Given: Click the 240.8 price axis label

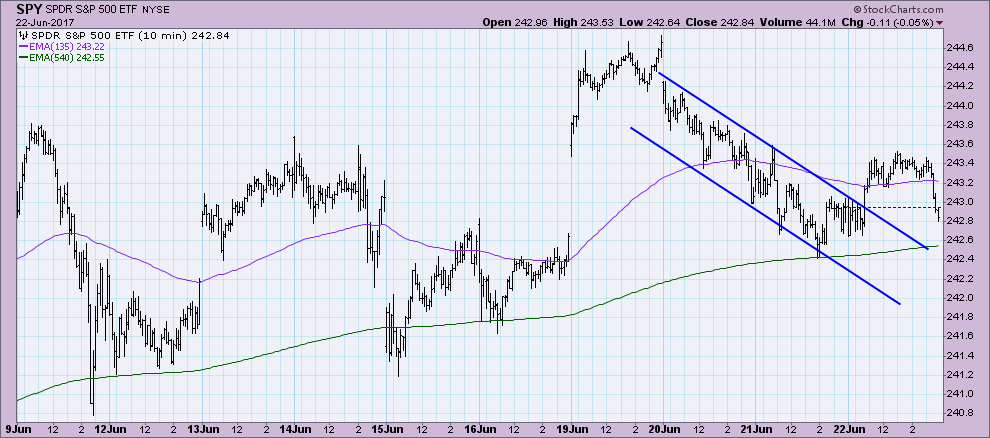Looking at the screenshot, I should [x=960, y=413].
